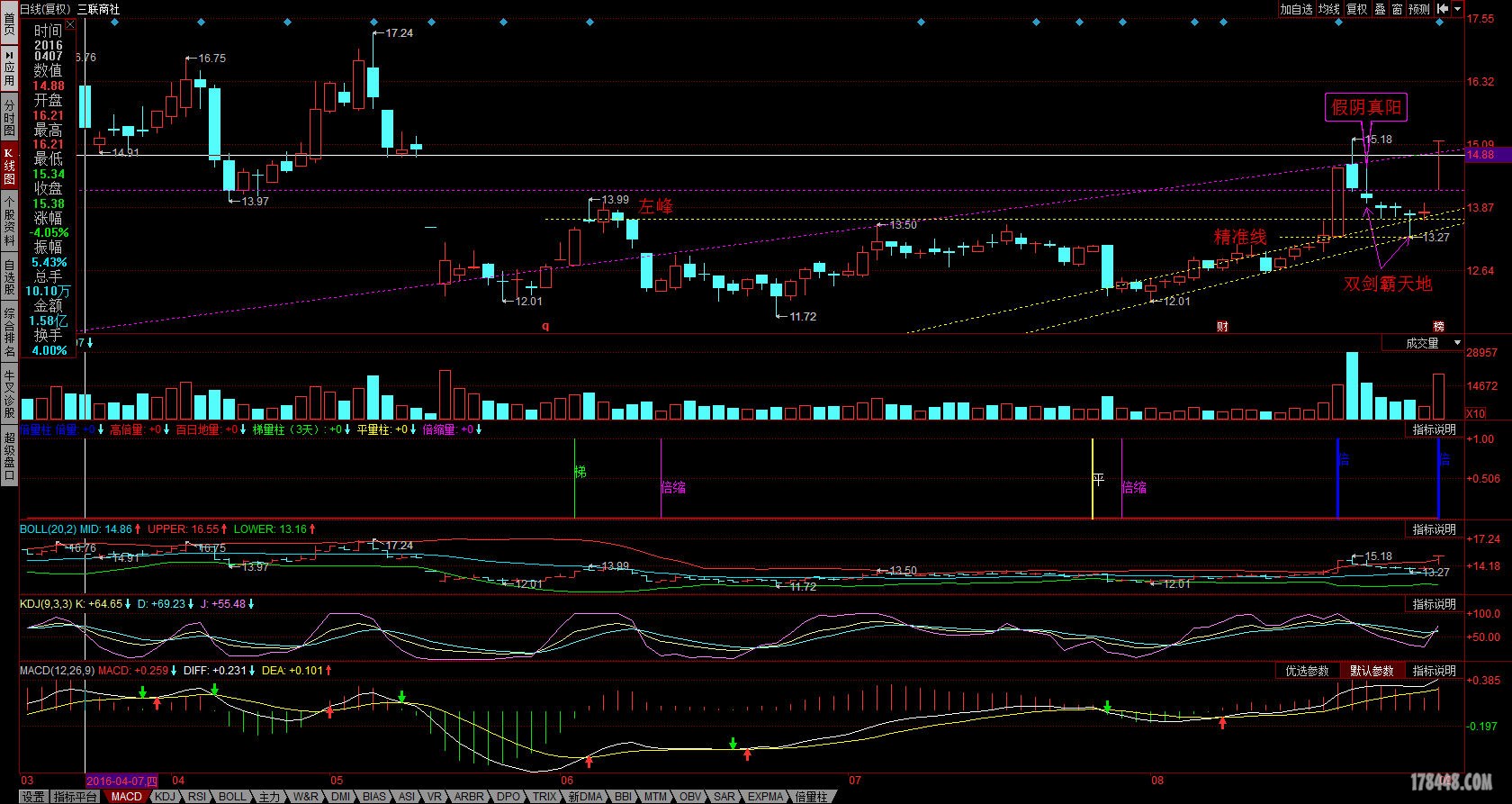This screenshot has height=804, width=1512.
Task: Select the DPO indicator tab
Action: (x=508, y=797)
